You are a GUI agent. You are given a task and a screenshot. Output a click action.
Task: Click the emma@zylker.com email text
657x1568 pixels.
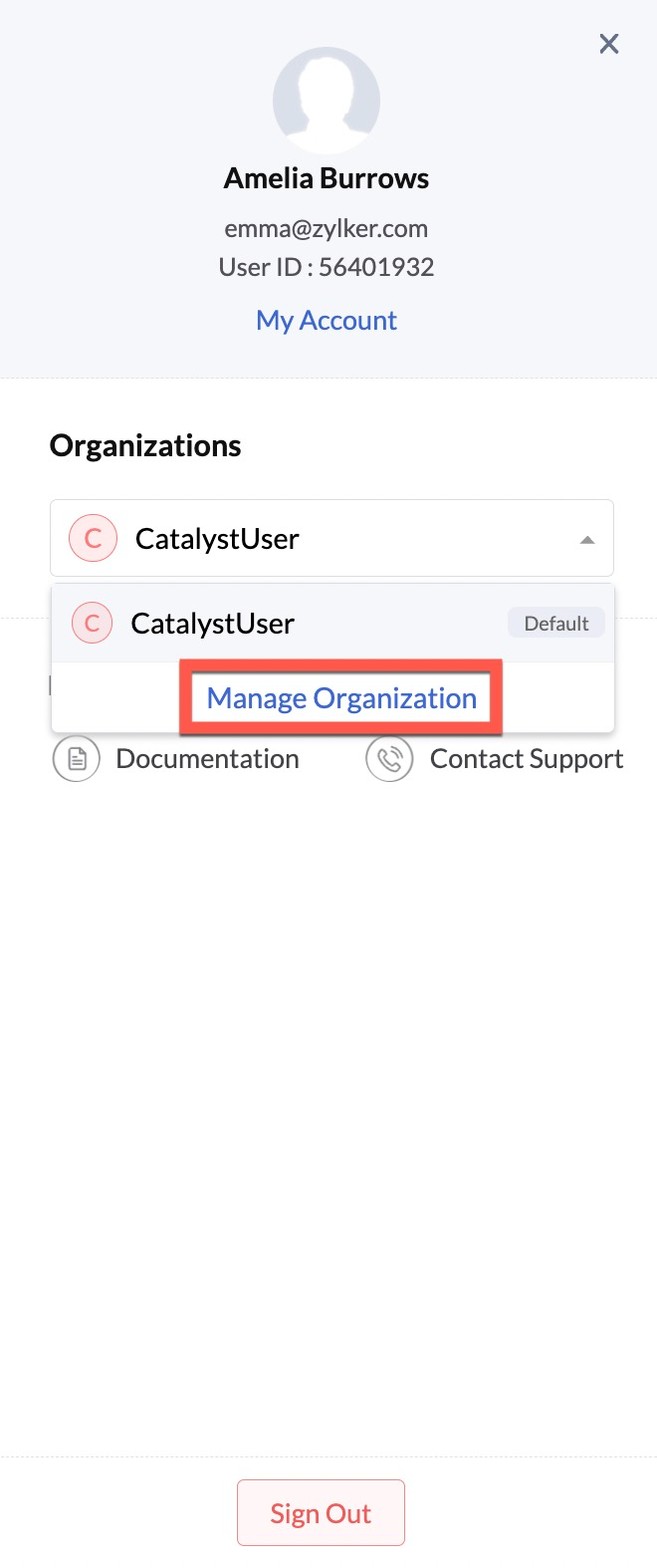(327, 228)
